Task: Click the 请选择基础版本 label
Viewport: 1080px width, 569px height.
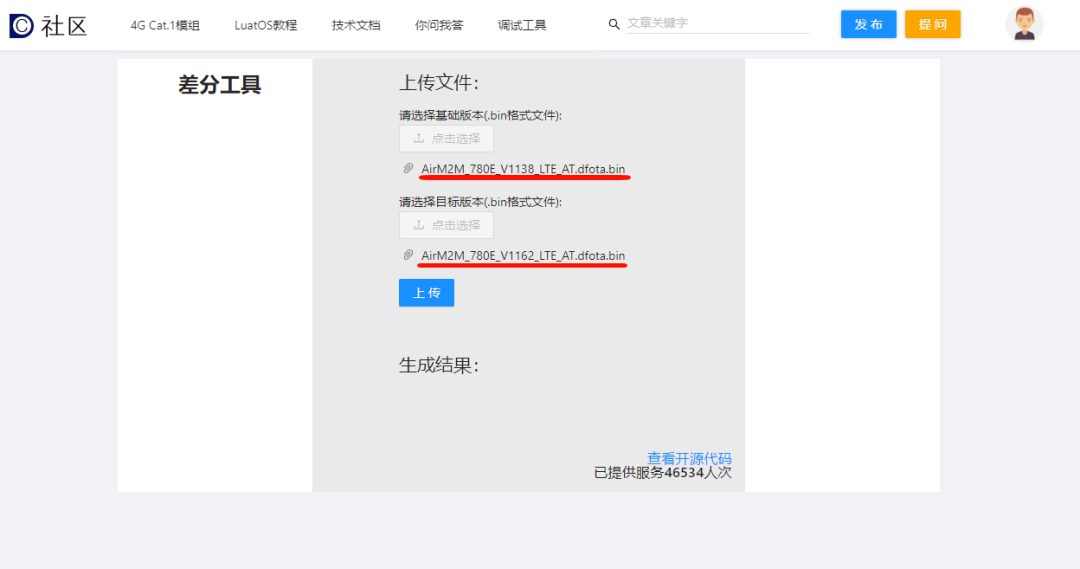Action: pos(481,115)
